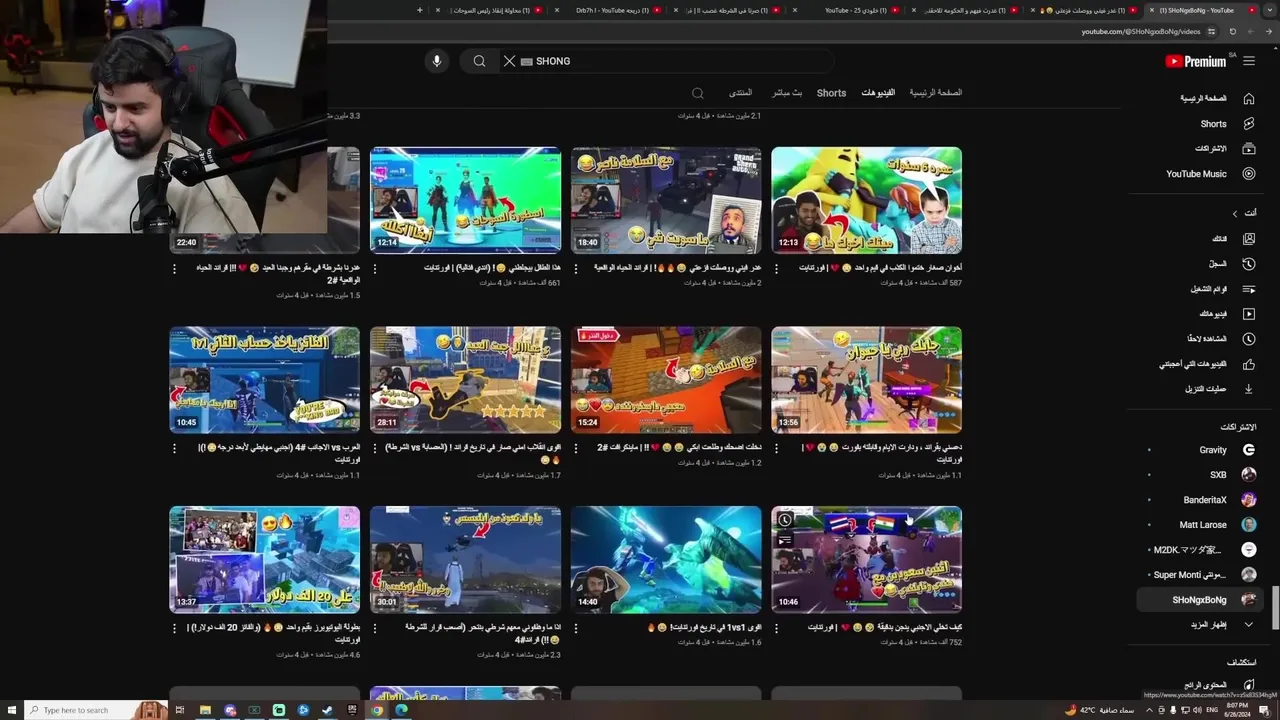Open File Explorer from the taskbar
The image size is (1280, 720).
[x=205, y=710]
